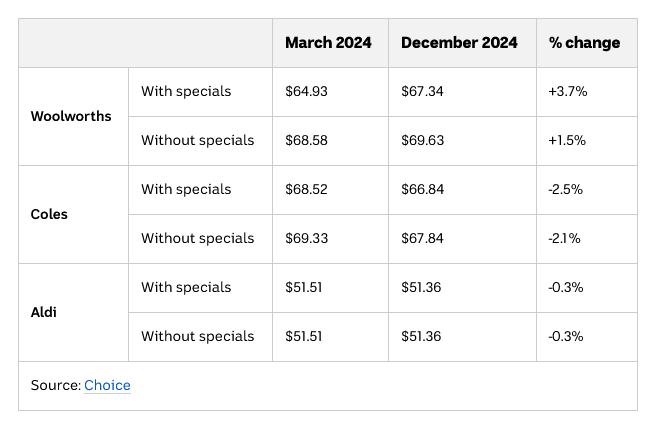
Task: Open the Choice source link
Action: coord(107,385)
